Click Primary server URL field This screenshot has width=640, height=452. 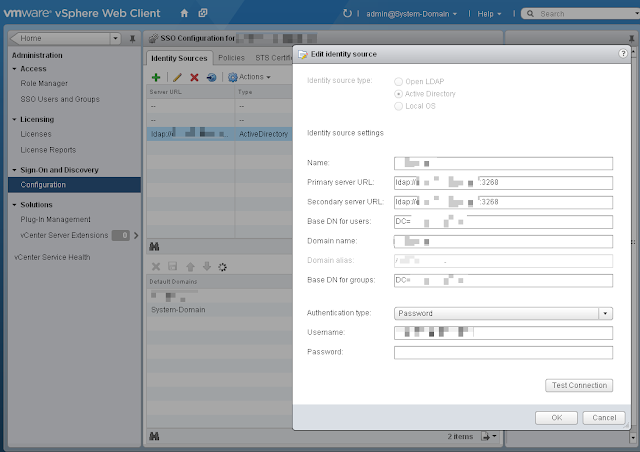click(x=503, y=183)
